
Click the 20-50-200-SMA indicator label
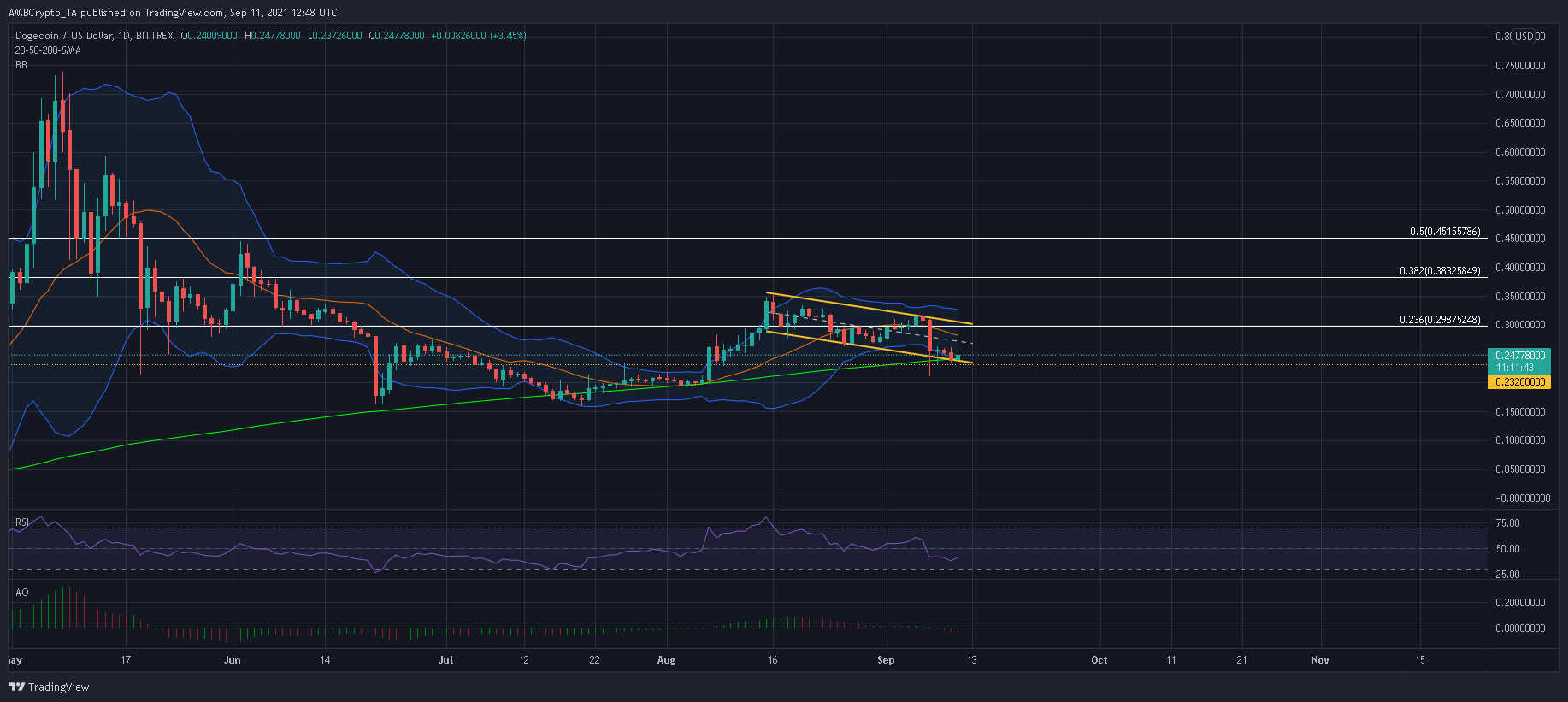tap(48, 50)
